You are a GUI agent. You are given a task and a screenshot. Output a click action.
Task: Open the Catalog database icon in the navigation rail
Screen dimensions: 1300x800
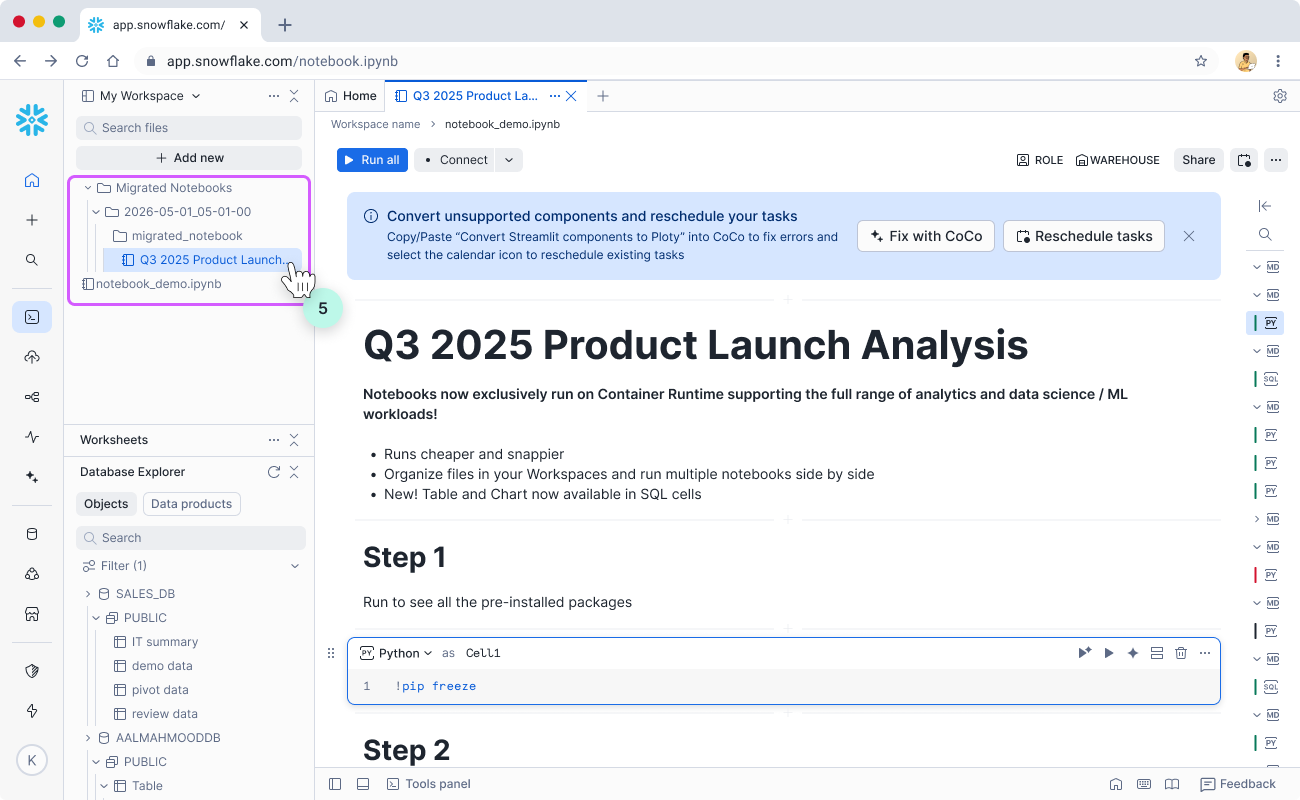click(x=32, y=534)
